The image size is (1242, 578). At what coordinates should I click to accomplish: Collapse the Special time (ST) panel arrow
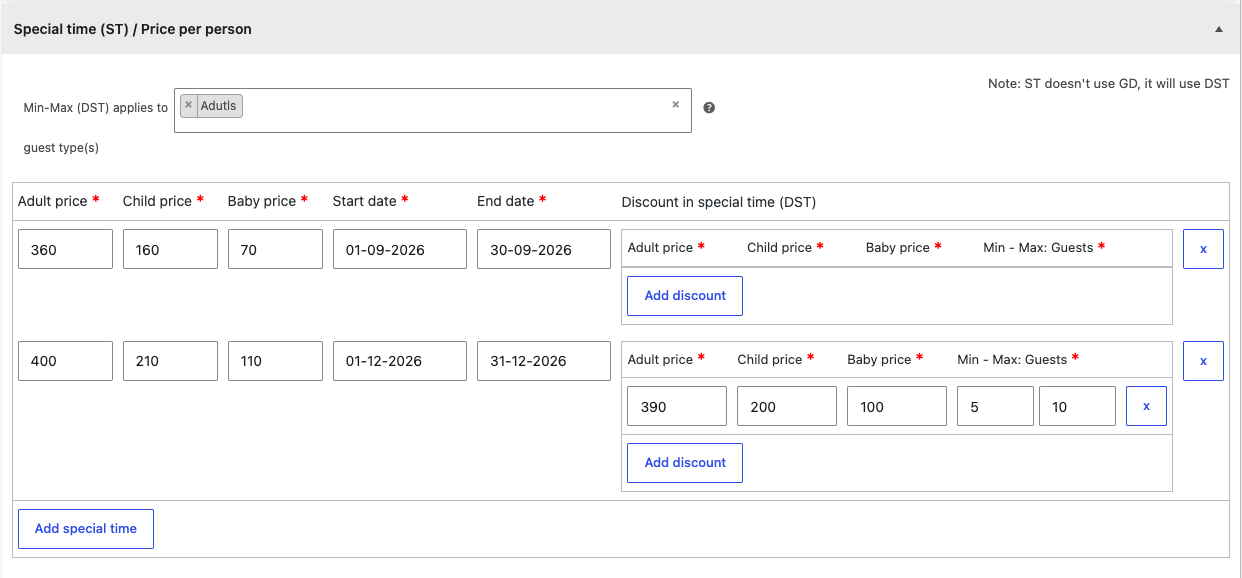[1219, 30]
